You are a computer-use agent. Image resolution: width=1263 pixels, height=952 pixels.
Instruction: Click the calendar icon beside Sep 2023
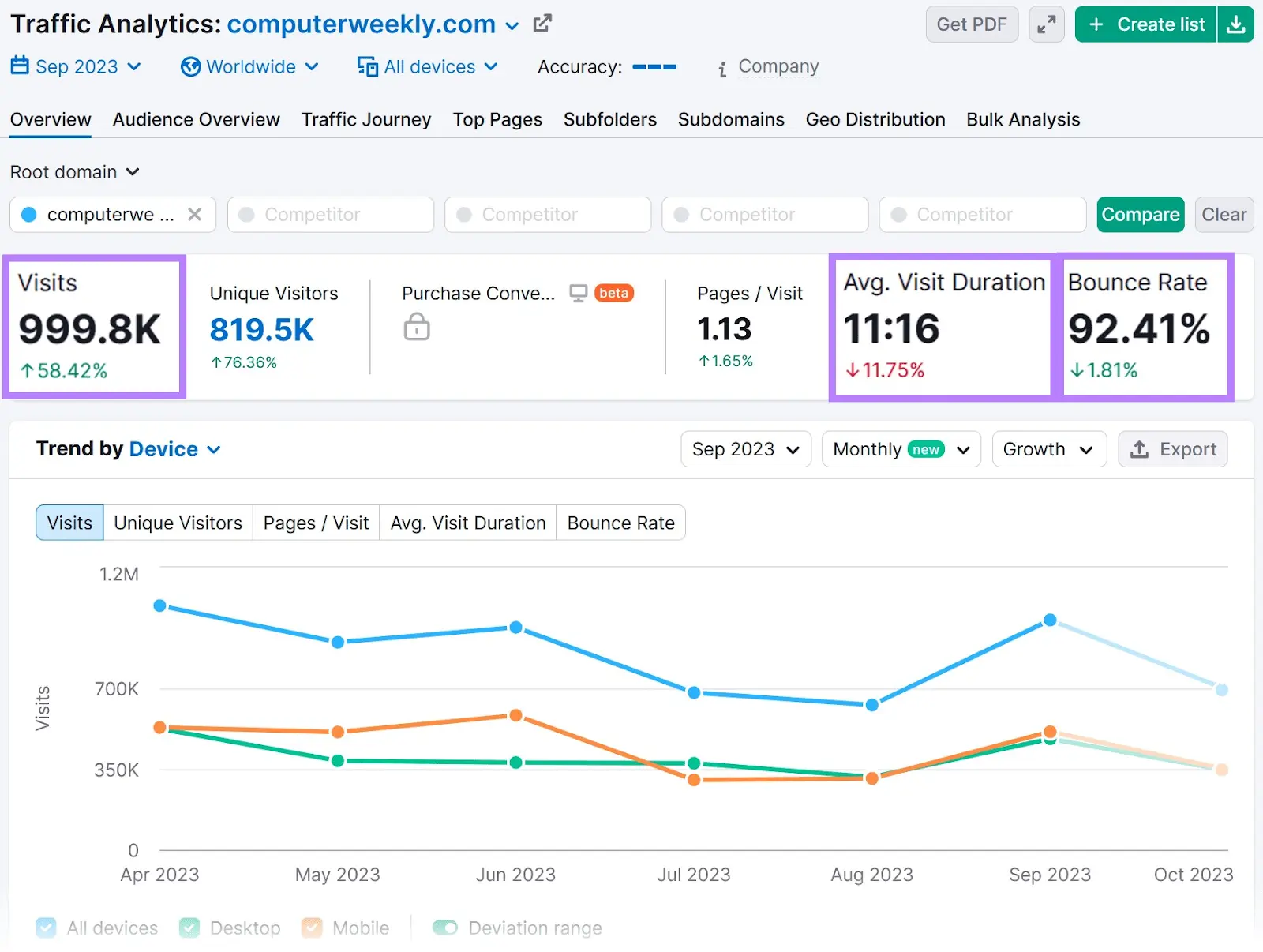(19, 66)
